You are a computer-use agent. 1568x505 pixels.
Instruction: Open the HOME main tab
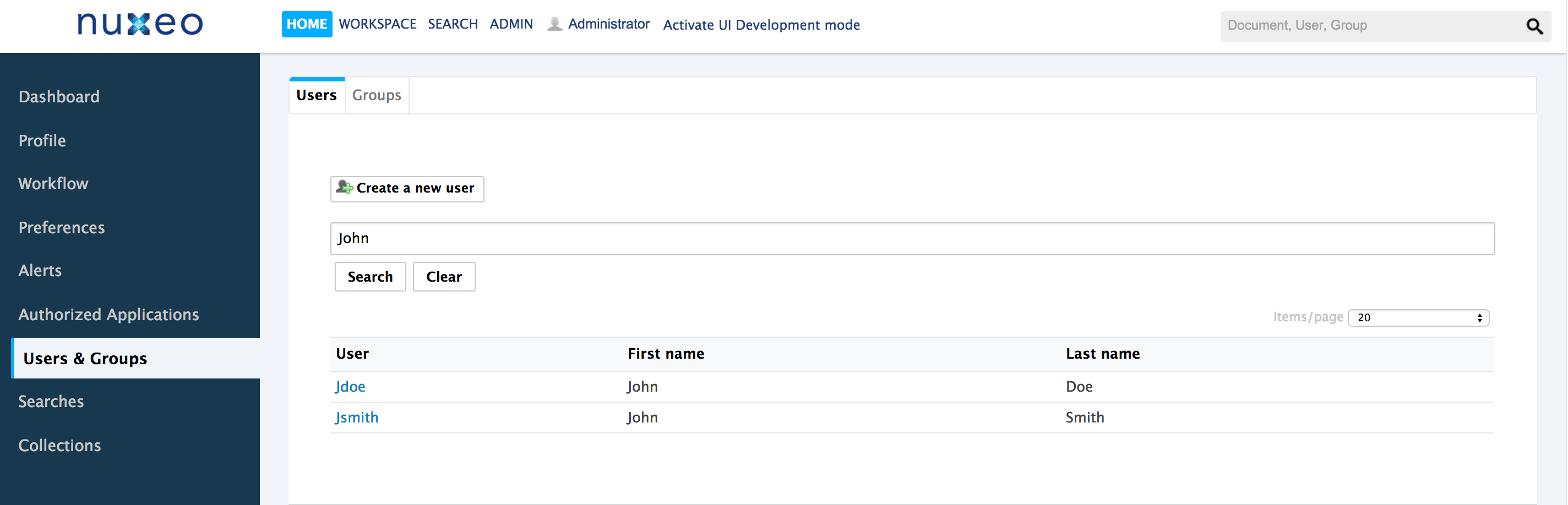pos(307,24)
